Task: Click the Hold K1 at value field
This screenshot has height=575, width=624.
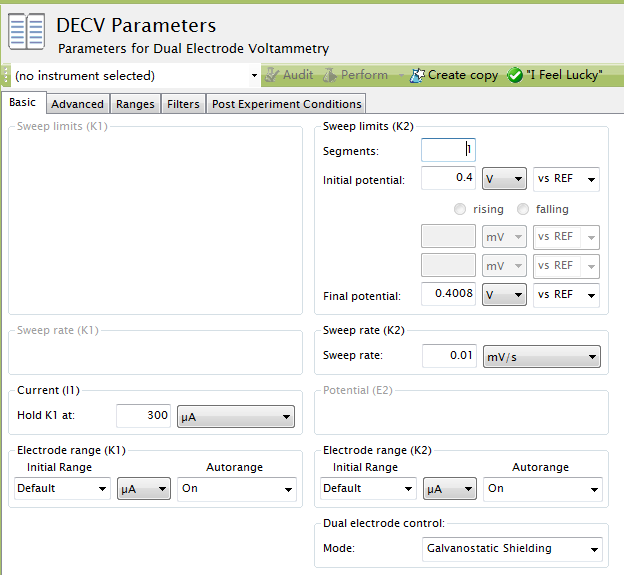Action: 144,415
